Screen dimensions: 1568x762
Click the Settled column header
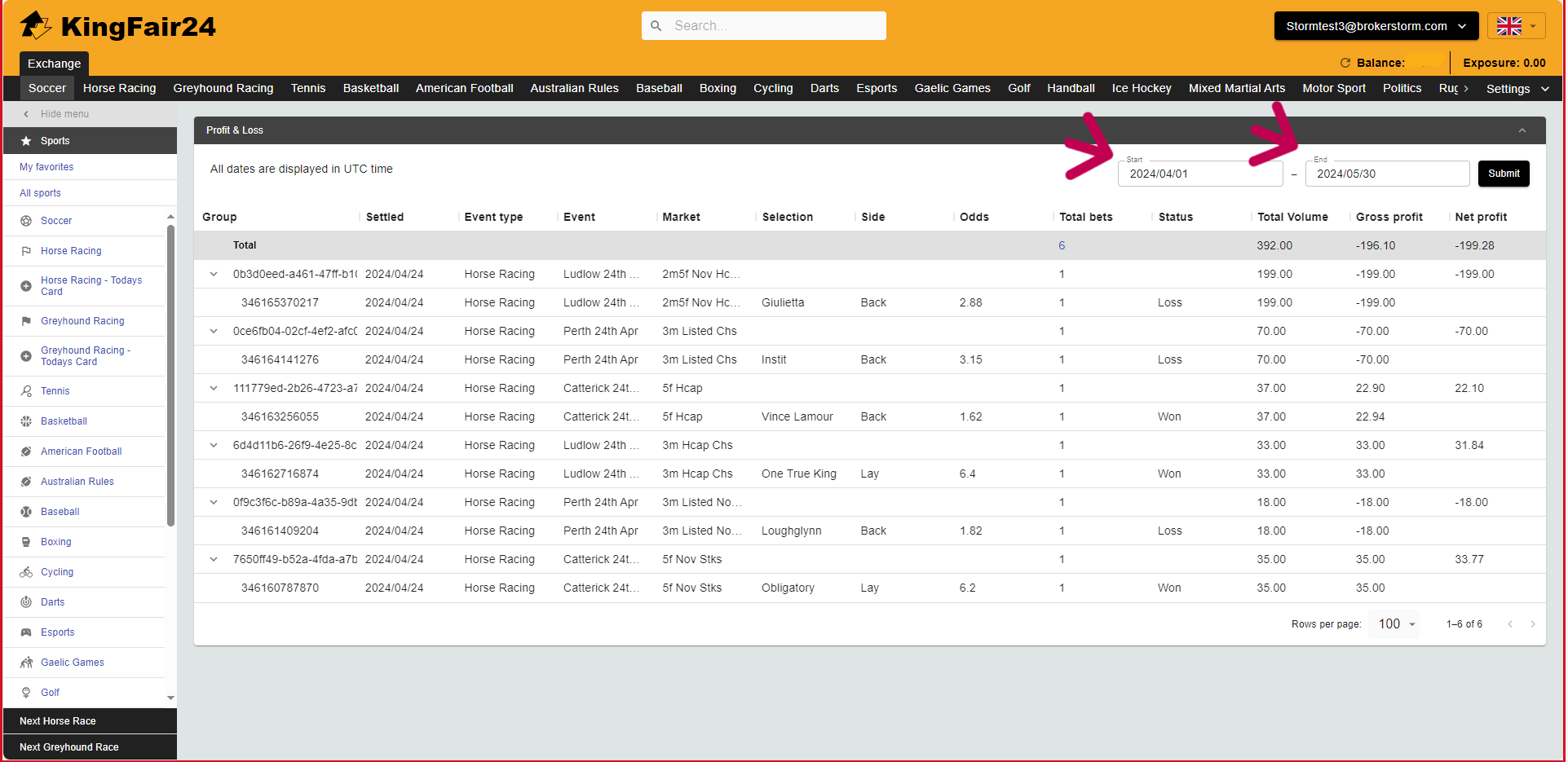pos(385,217)
